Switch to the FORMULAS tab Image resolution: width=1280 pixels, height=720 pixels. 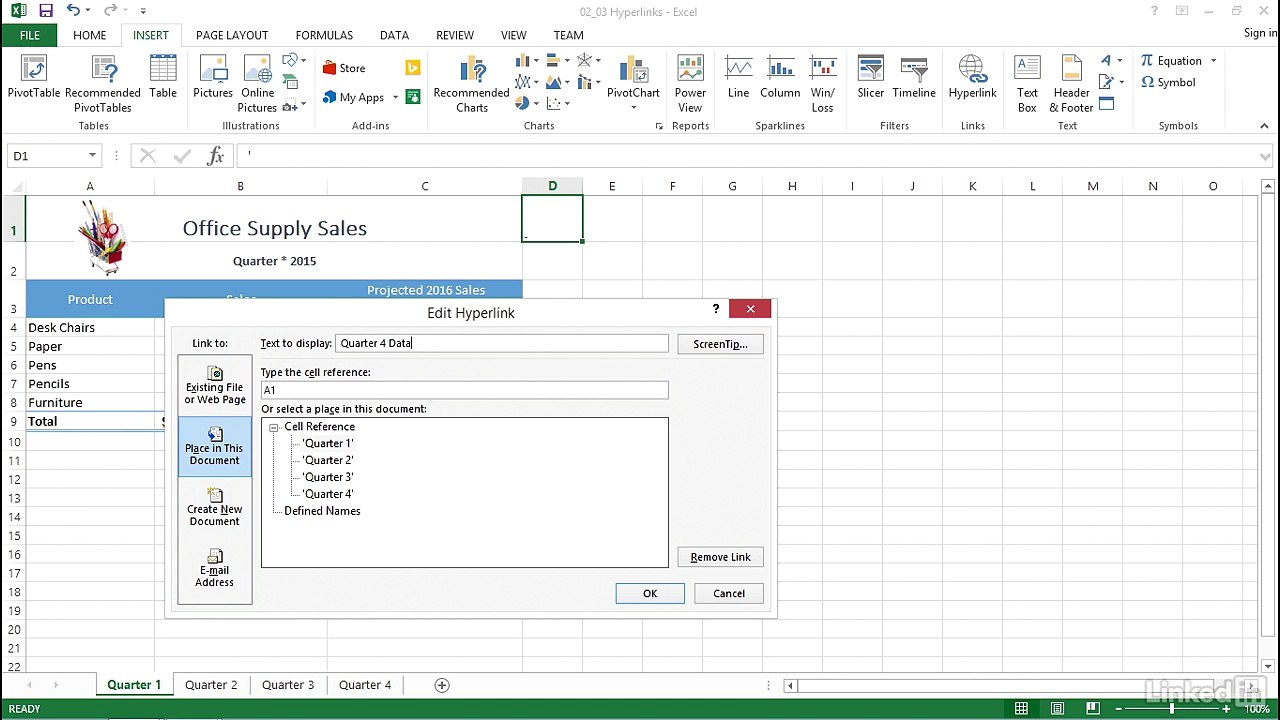tap(324, 35)
